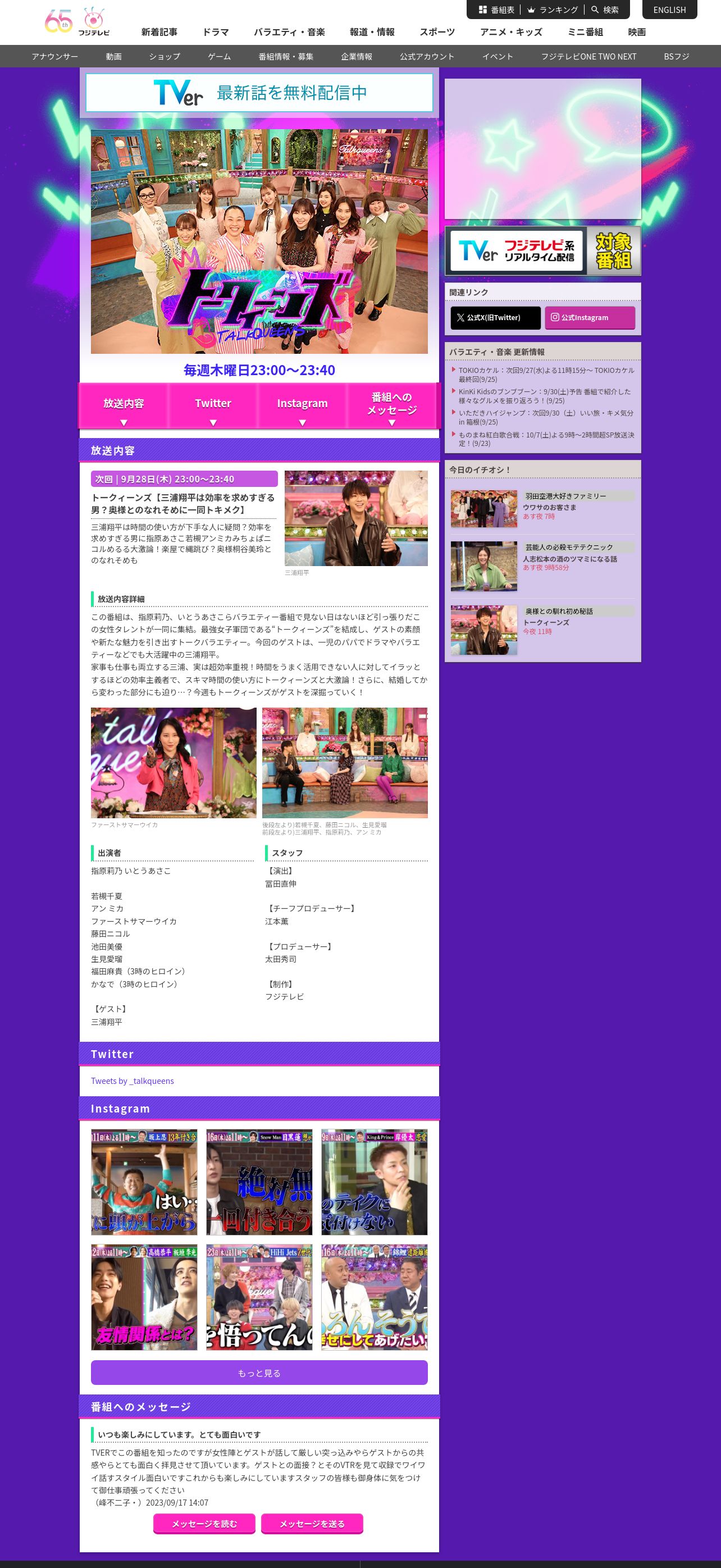The width and height of the screenshot is (721, 1568).
Task: Open Instagram post featuring 錦鯉
Action: (374, 1297)
